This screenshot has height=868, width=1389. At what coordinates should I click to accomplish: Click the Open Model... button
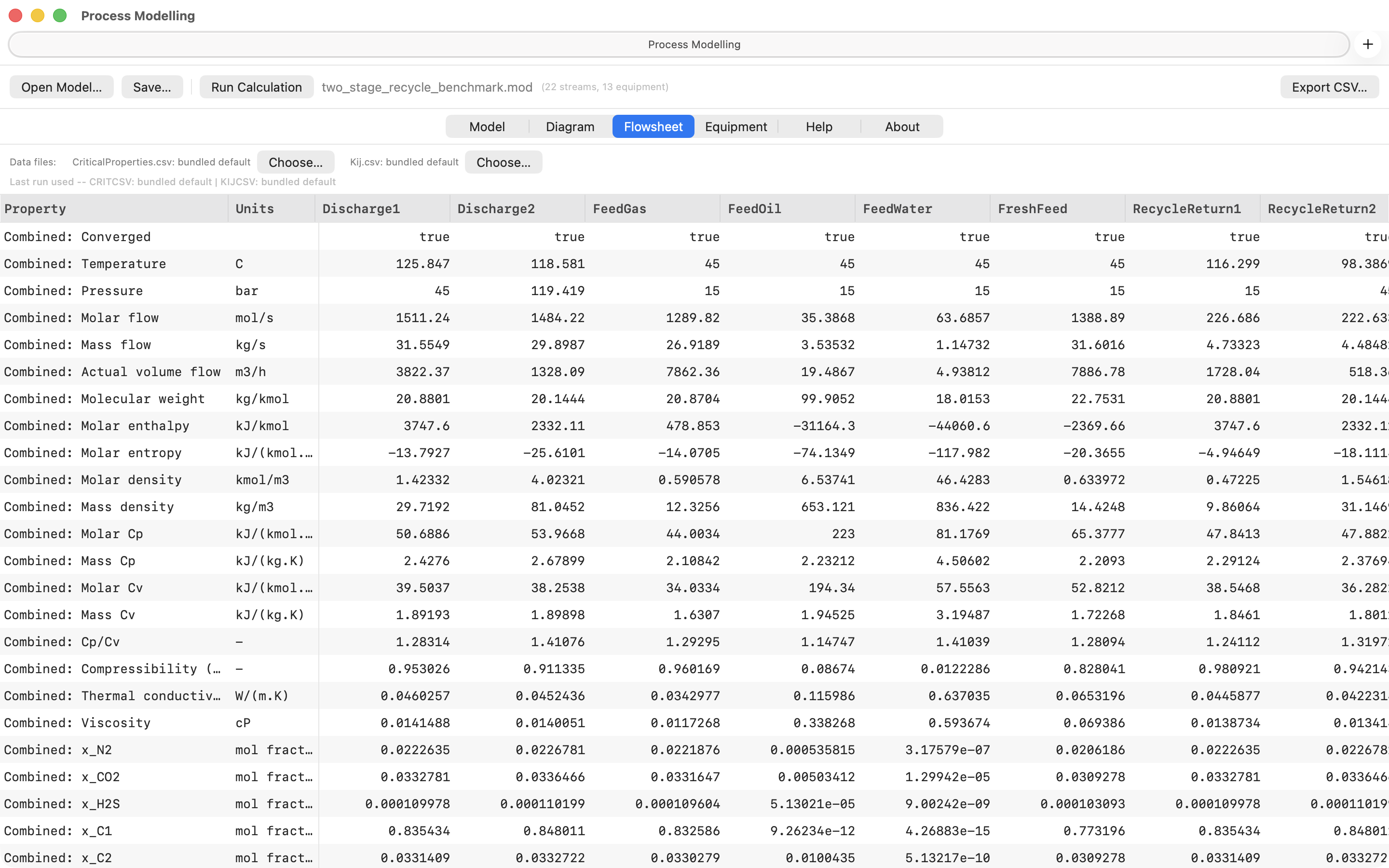coord(61,87)
